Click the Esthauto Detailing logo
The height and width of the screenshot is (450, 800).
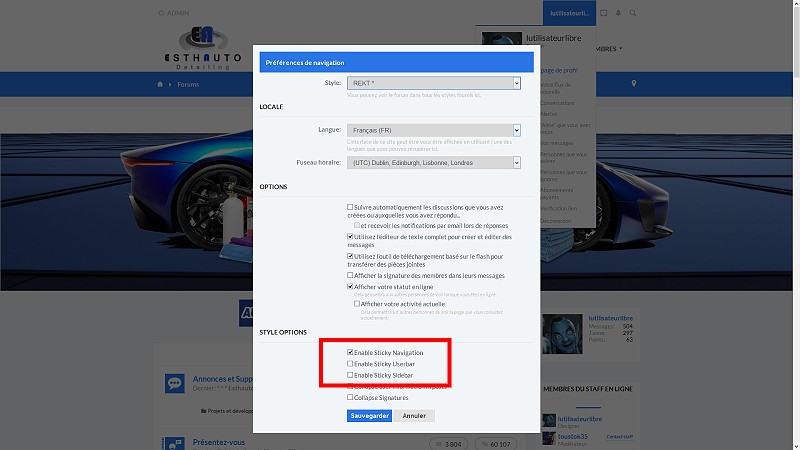[204, 48]
